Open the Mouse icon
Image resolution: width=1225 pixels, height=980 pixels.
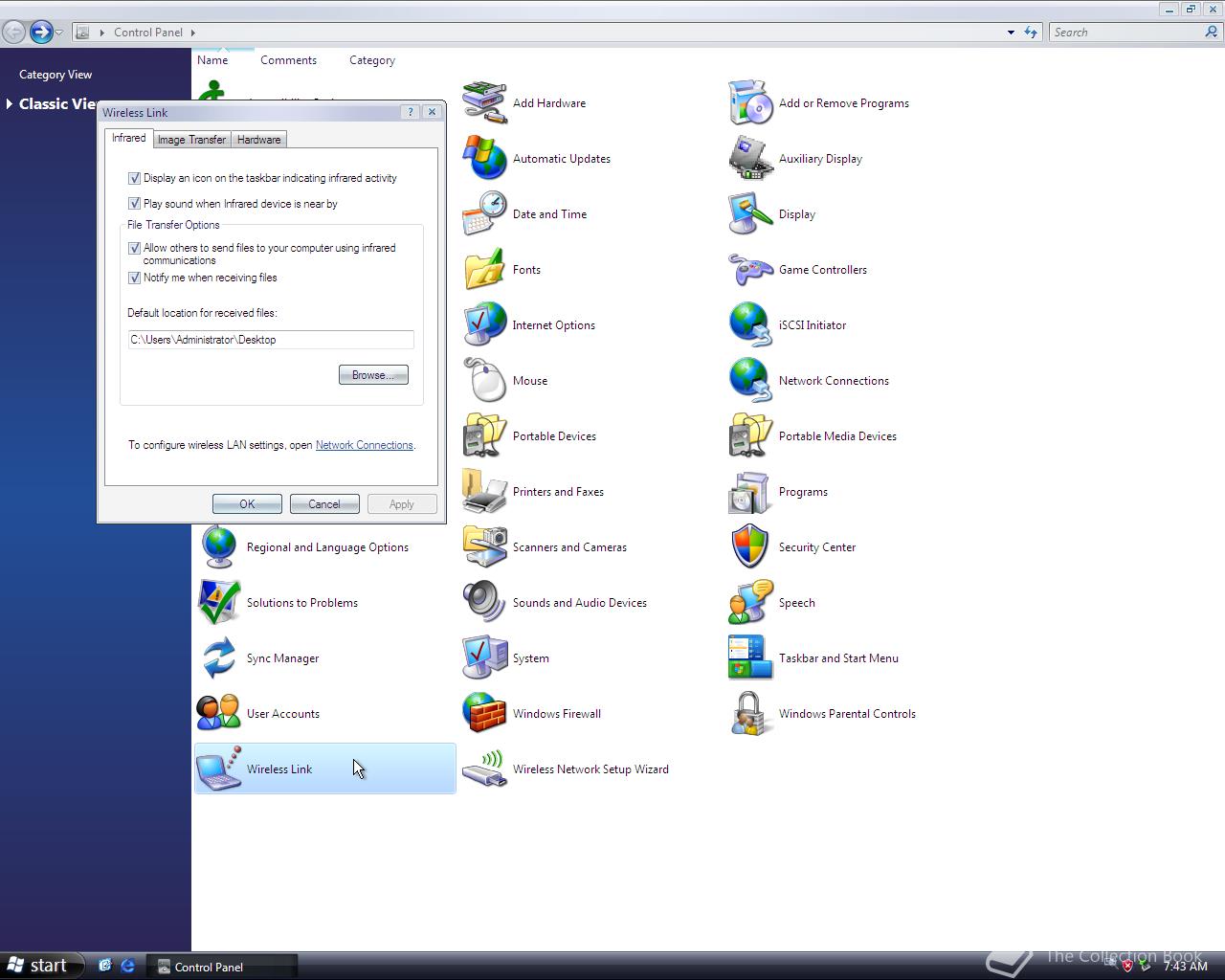[x=484, y=381]
